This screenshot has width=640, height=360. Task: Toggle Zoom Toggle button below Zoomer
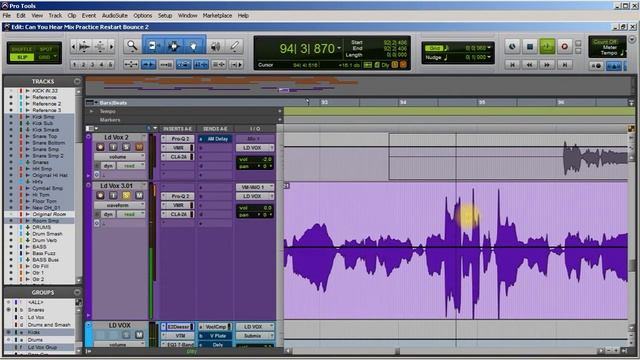tap(131, 64)
